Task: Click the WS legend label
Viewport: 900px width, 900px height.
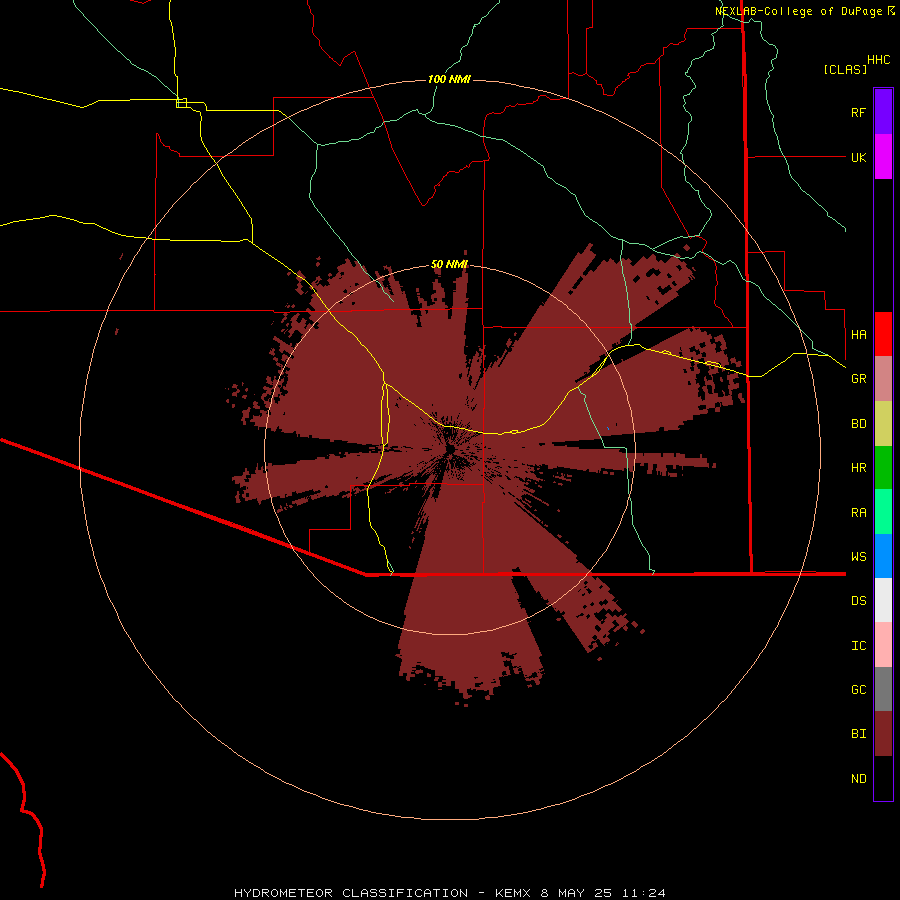Action: [x=858, y=556]
